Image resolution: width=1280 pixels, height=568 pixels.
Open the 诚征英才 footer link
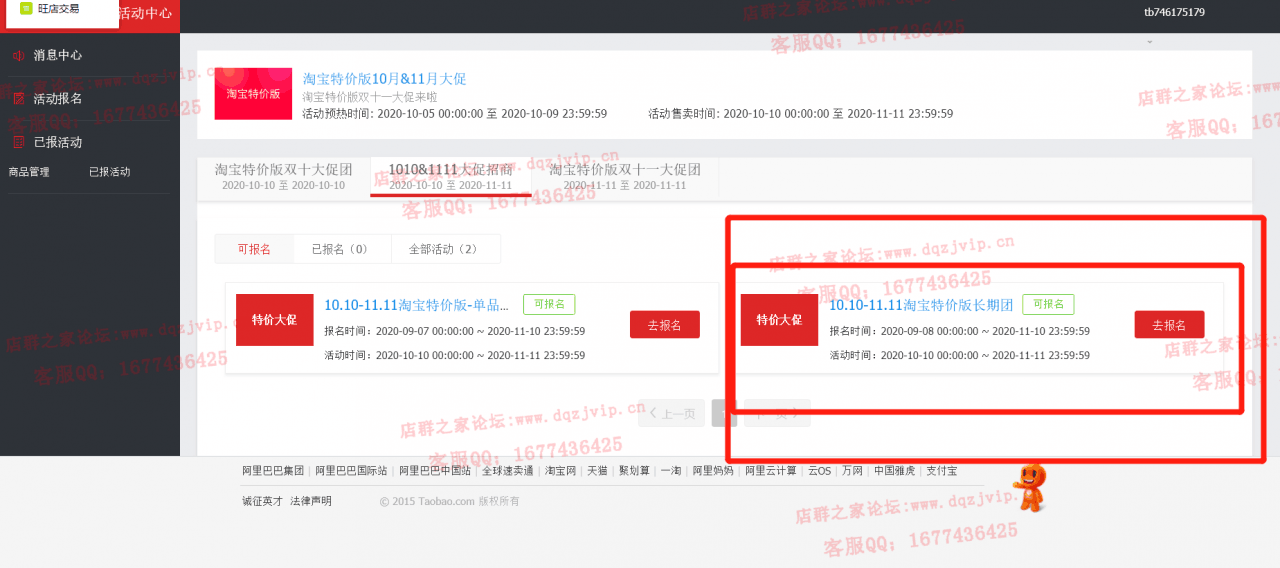263,501
